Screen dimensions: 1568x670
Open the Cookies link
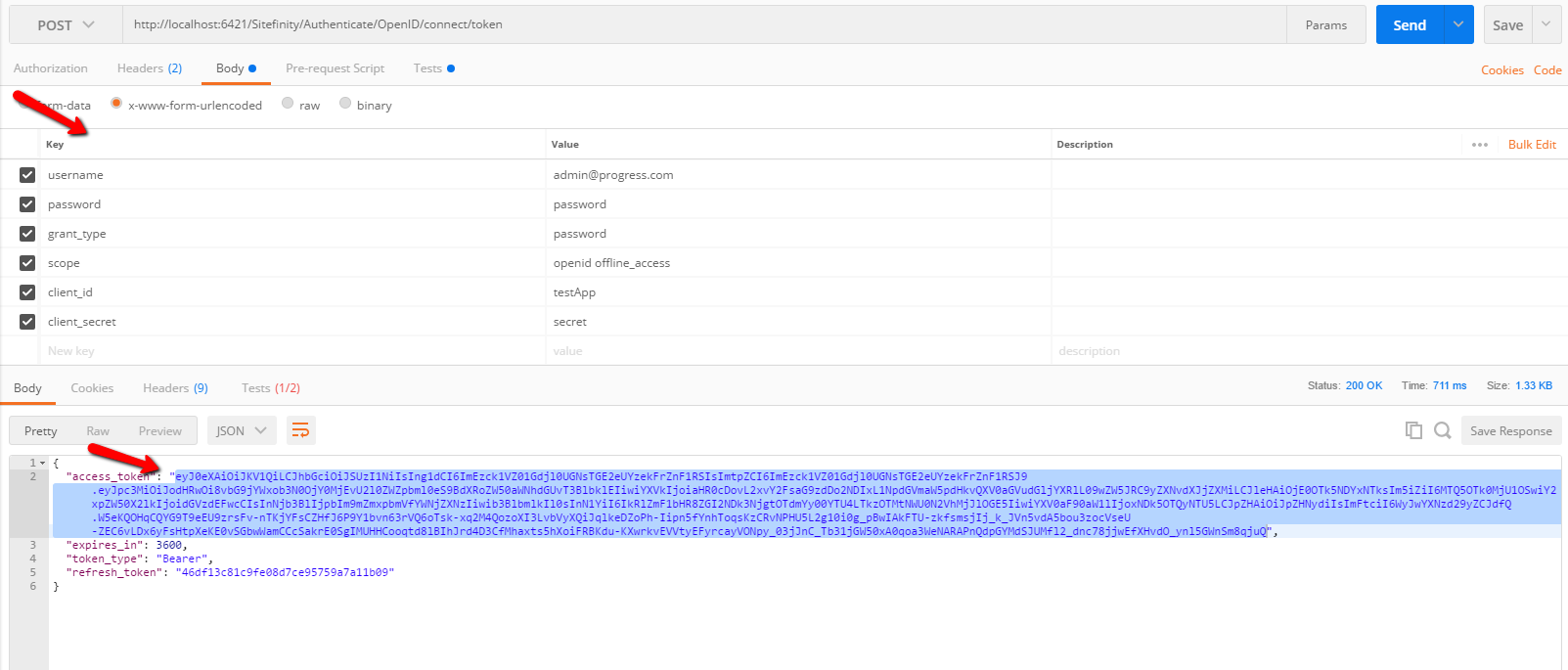(x=1502, y=70)
